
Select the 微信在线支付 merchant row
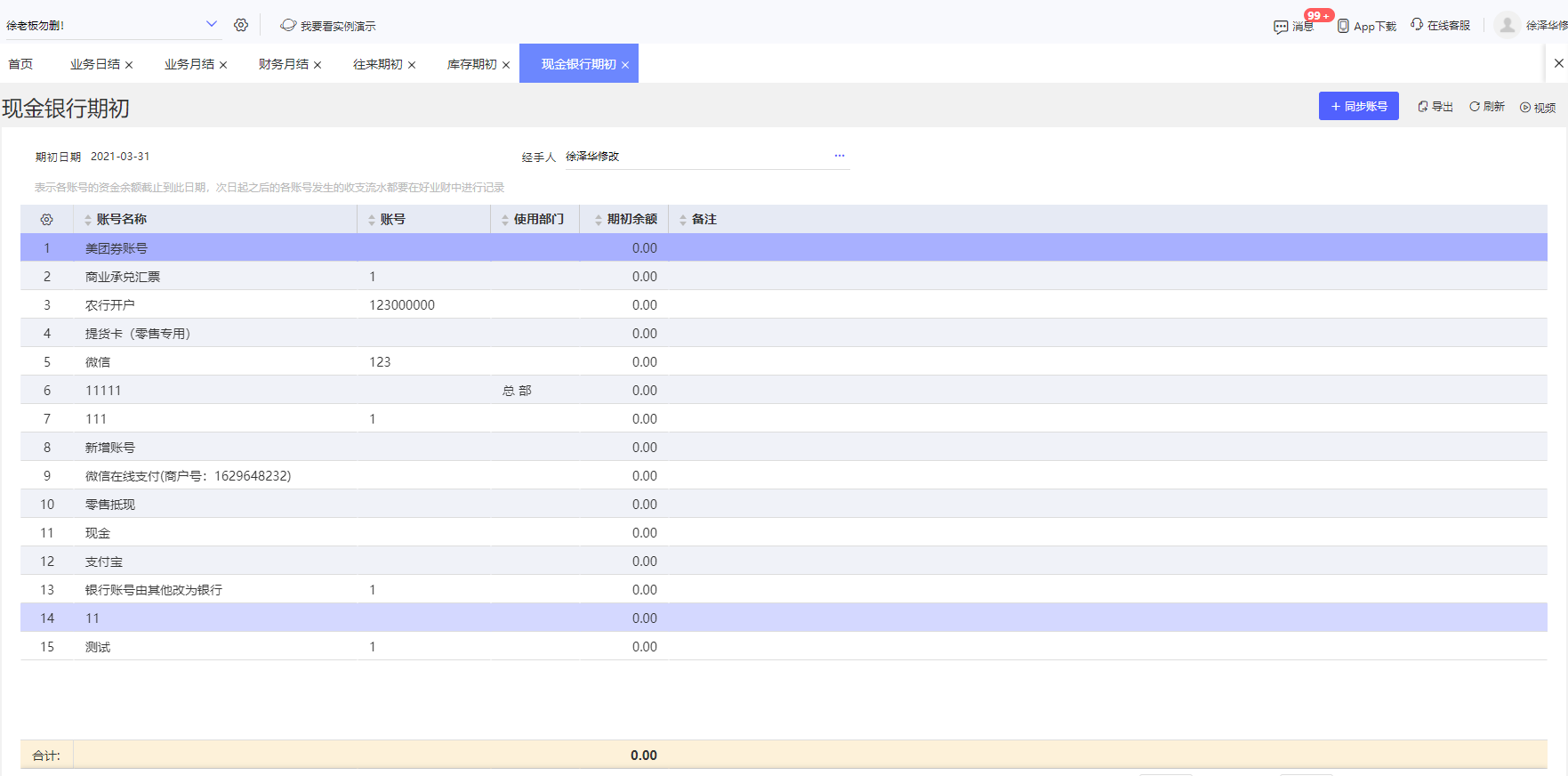pyautogui.click(x=784, y=476)
